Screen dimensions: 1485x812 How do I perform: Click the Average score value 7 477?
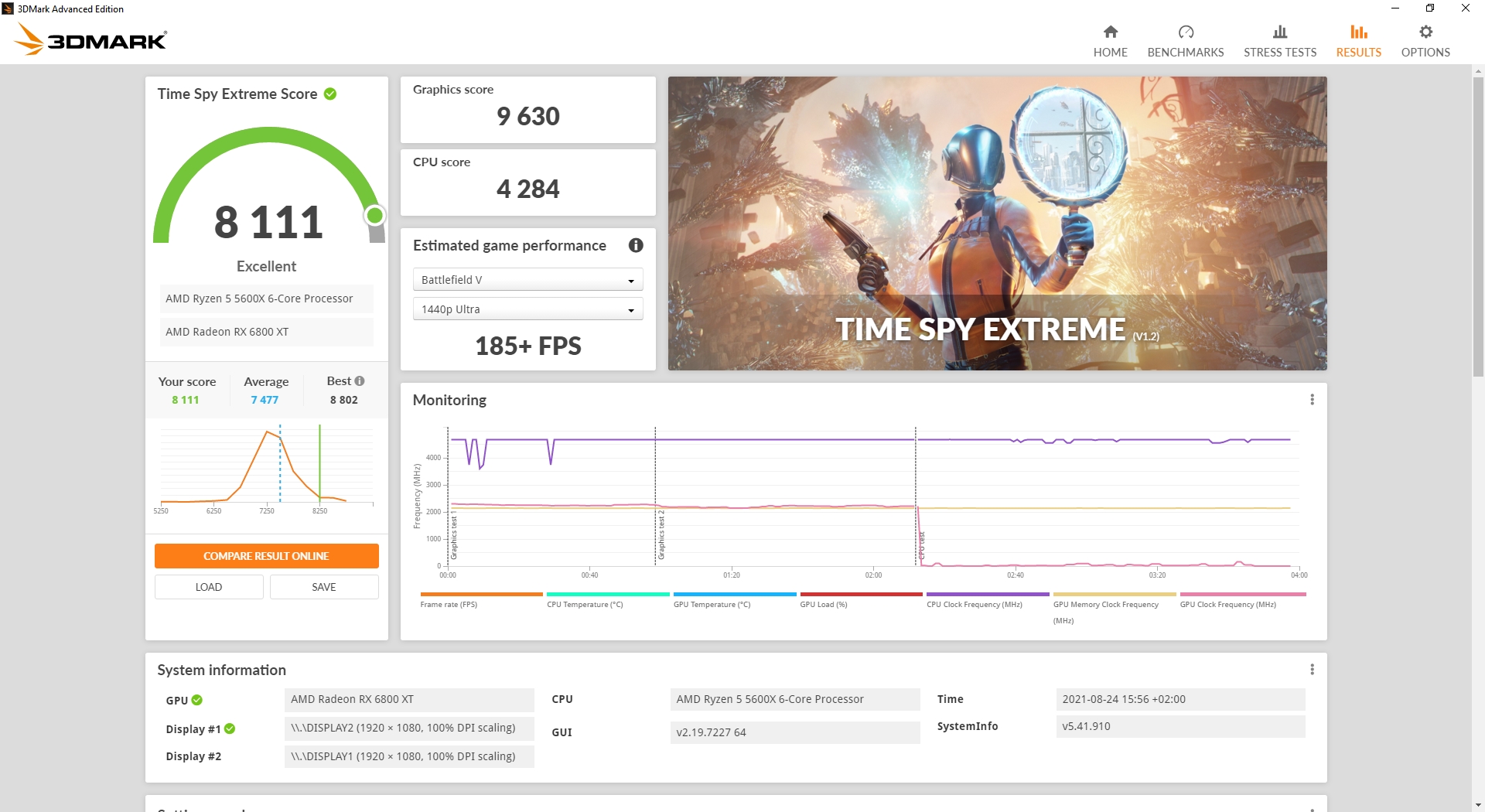click(265, 400)
